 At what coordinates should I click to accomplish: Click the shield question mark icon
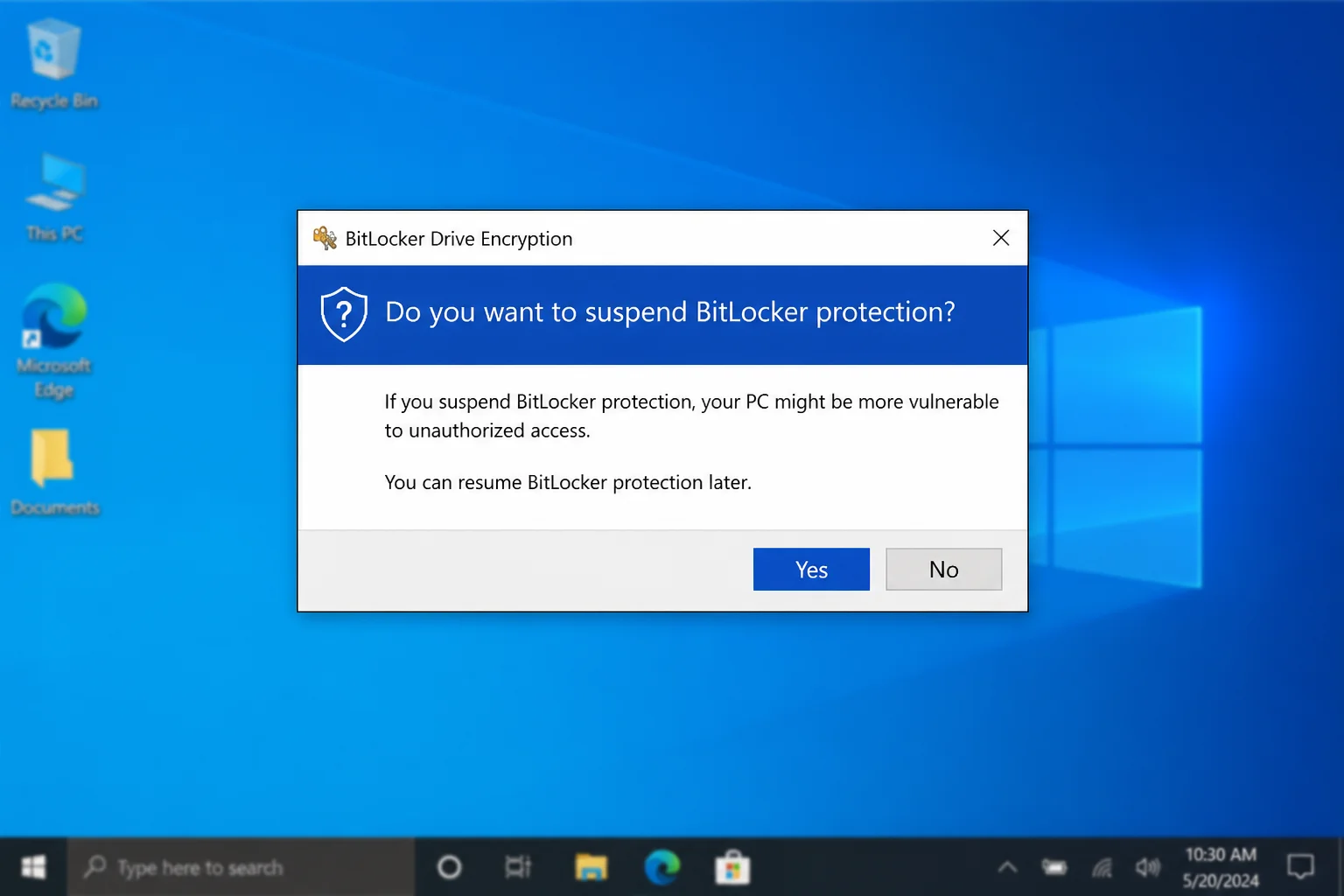(344, 313)
